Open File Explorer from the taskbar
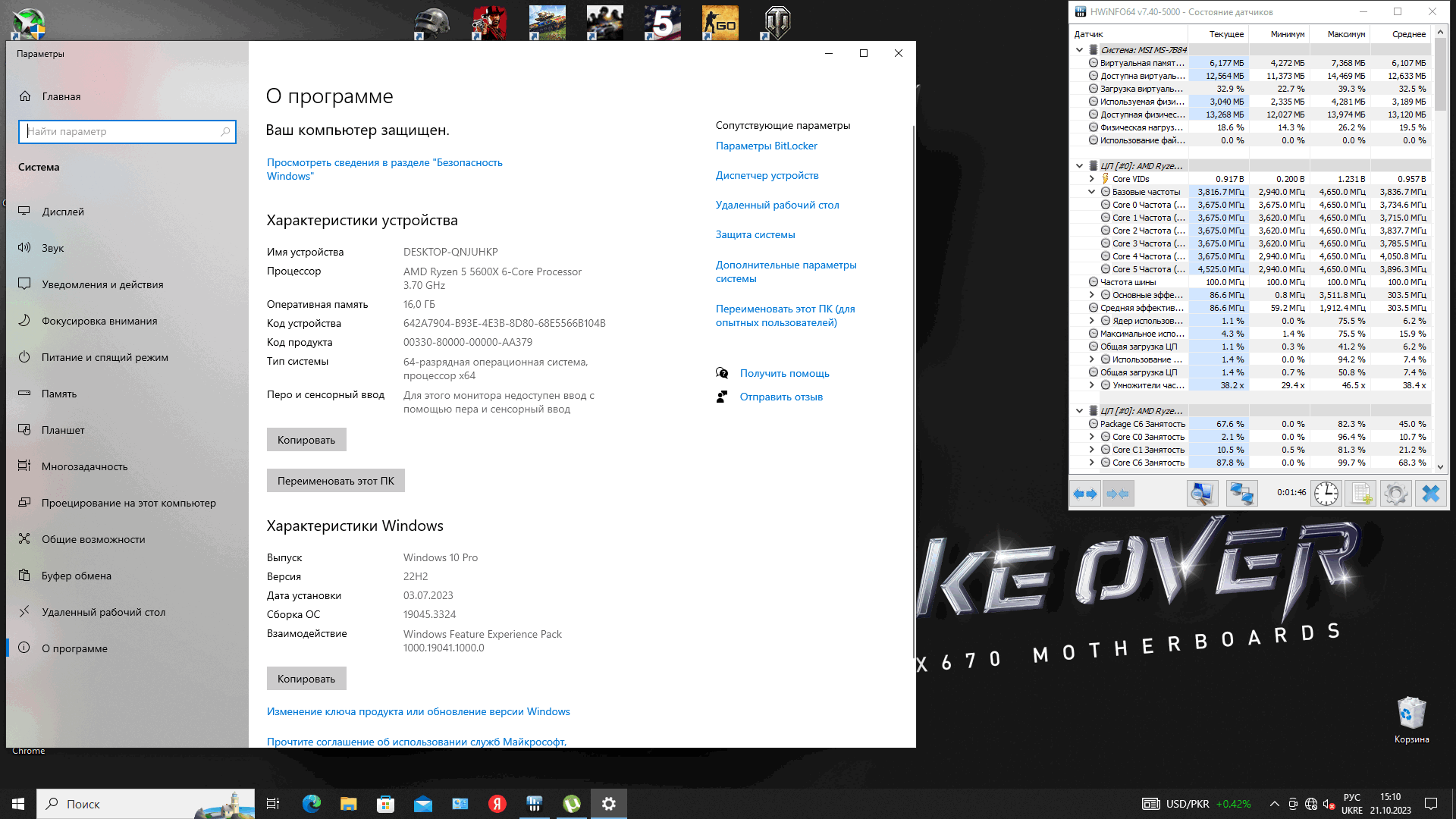The image size is (1456, 819). click(349, 804)
